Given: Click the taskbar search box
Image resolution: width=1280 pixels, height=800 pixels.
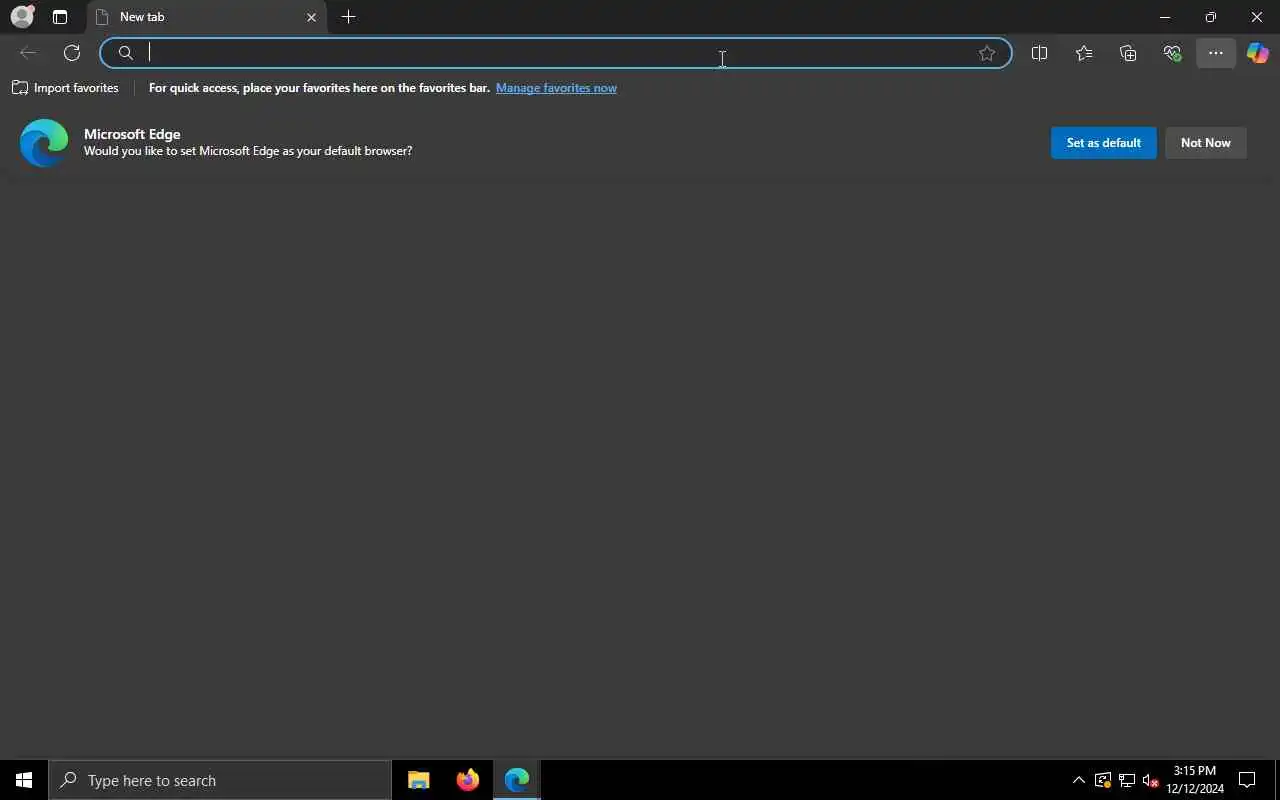Looking at the screenshot, I should coord(220,780).
